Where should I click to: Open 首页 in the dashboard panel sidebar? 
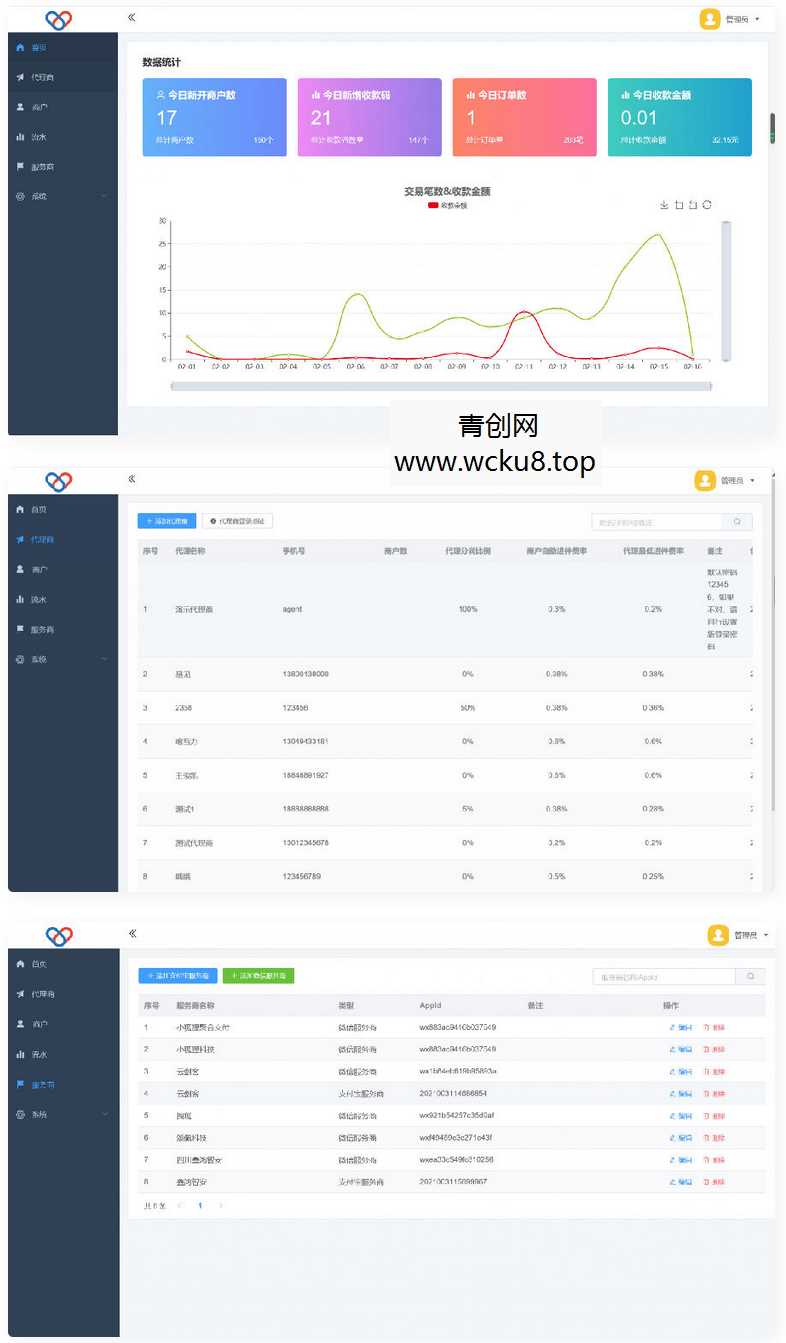[62, 47]
